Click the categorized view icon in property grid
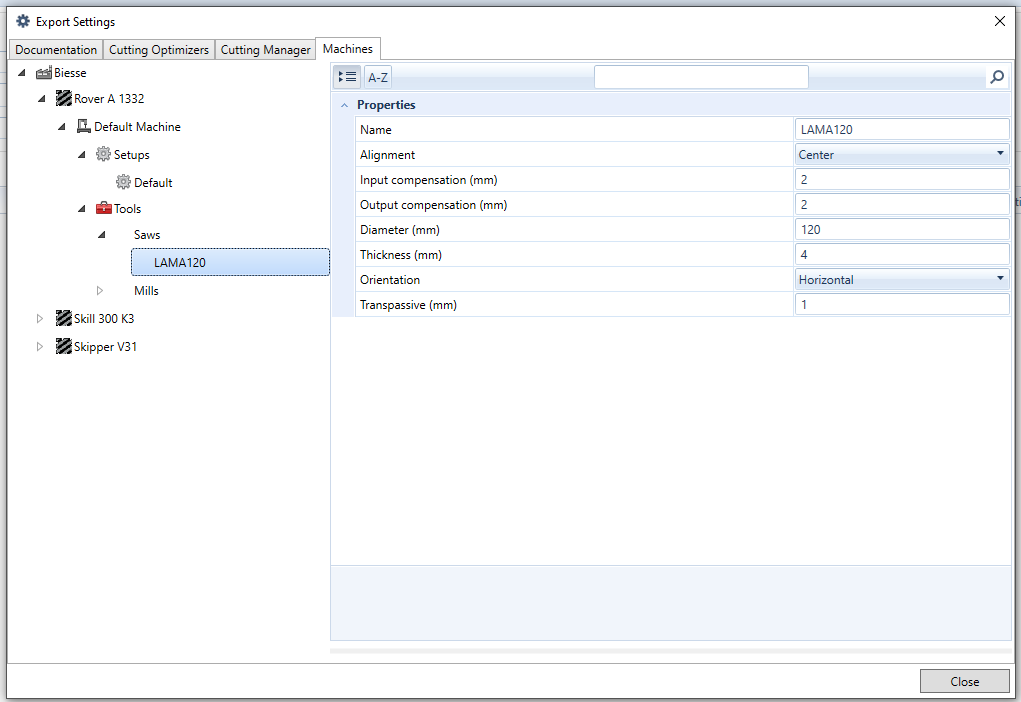 coord(347,77)
